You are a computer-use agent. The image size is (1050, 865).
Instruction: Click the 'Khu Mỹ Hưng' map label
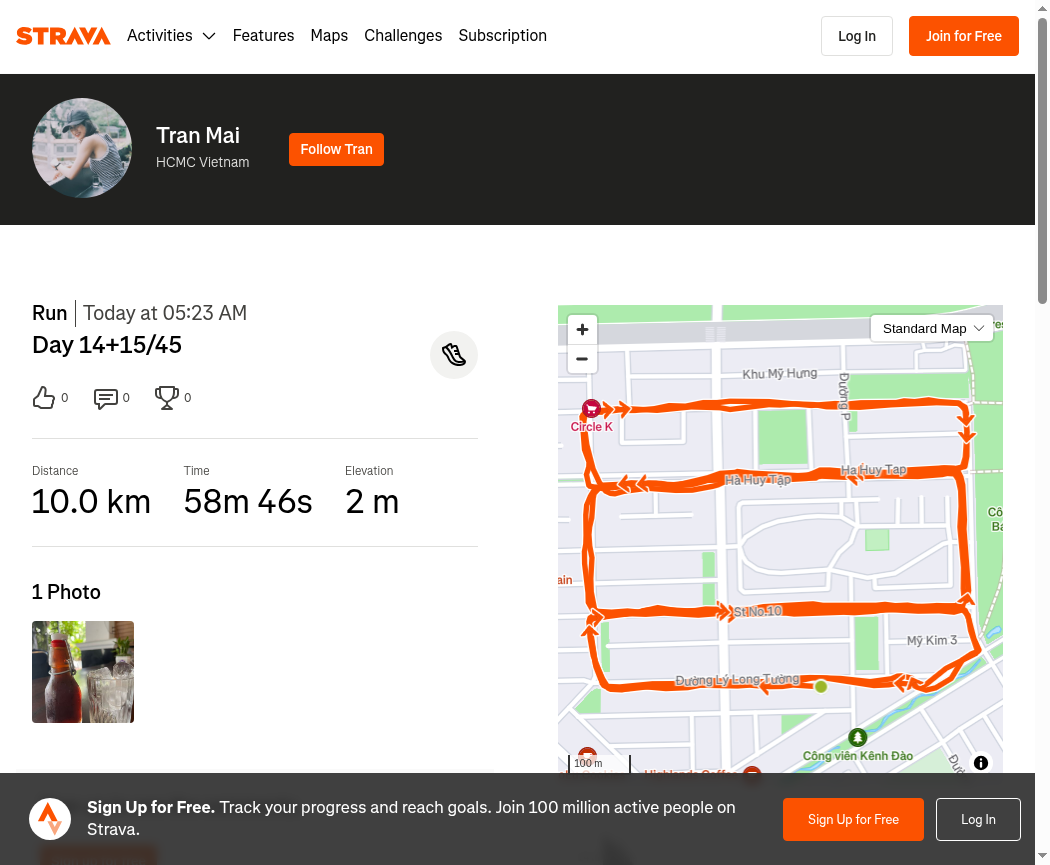coord(779,374)
